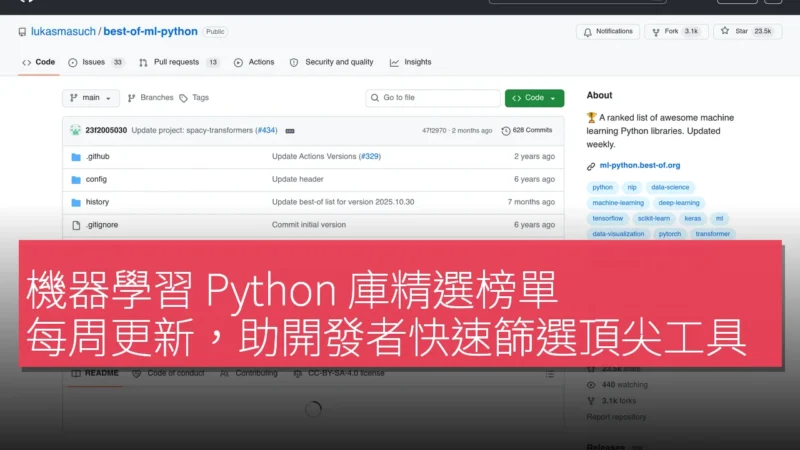Click the Star count 23.5k badge
This screenshot has width=800, height=450.
(763, 32)
